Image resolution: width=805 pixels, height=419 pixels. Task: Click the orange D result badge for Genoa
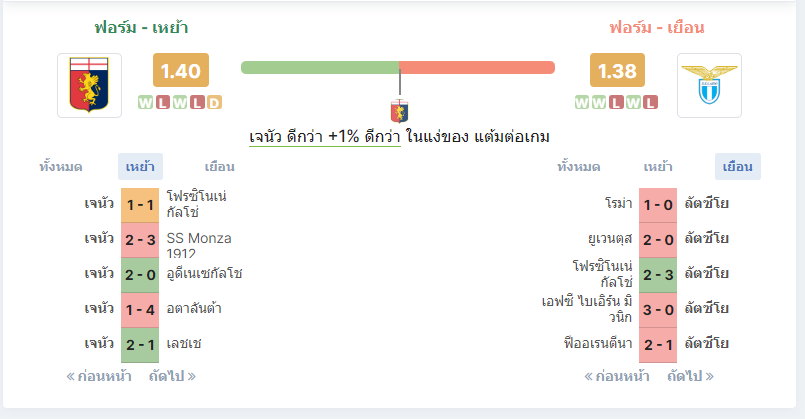pos(215,103)
